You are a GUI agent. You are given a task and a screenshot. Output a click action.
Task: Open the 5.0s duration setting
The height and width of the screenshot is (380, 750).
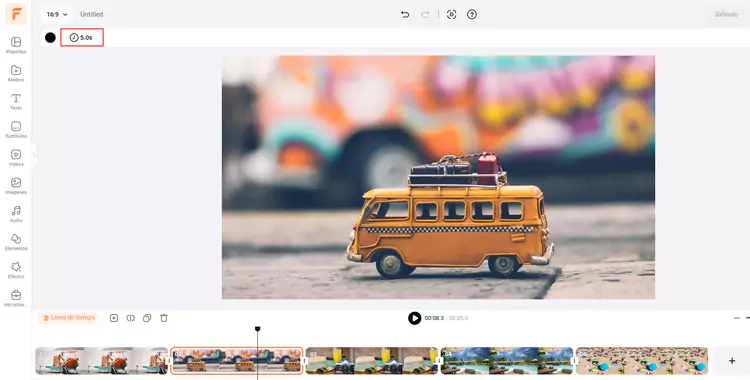click(82, 37)
